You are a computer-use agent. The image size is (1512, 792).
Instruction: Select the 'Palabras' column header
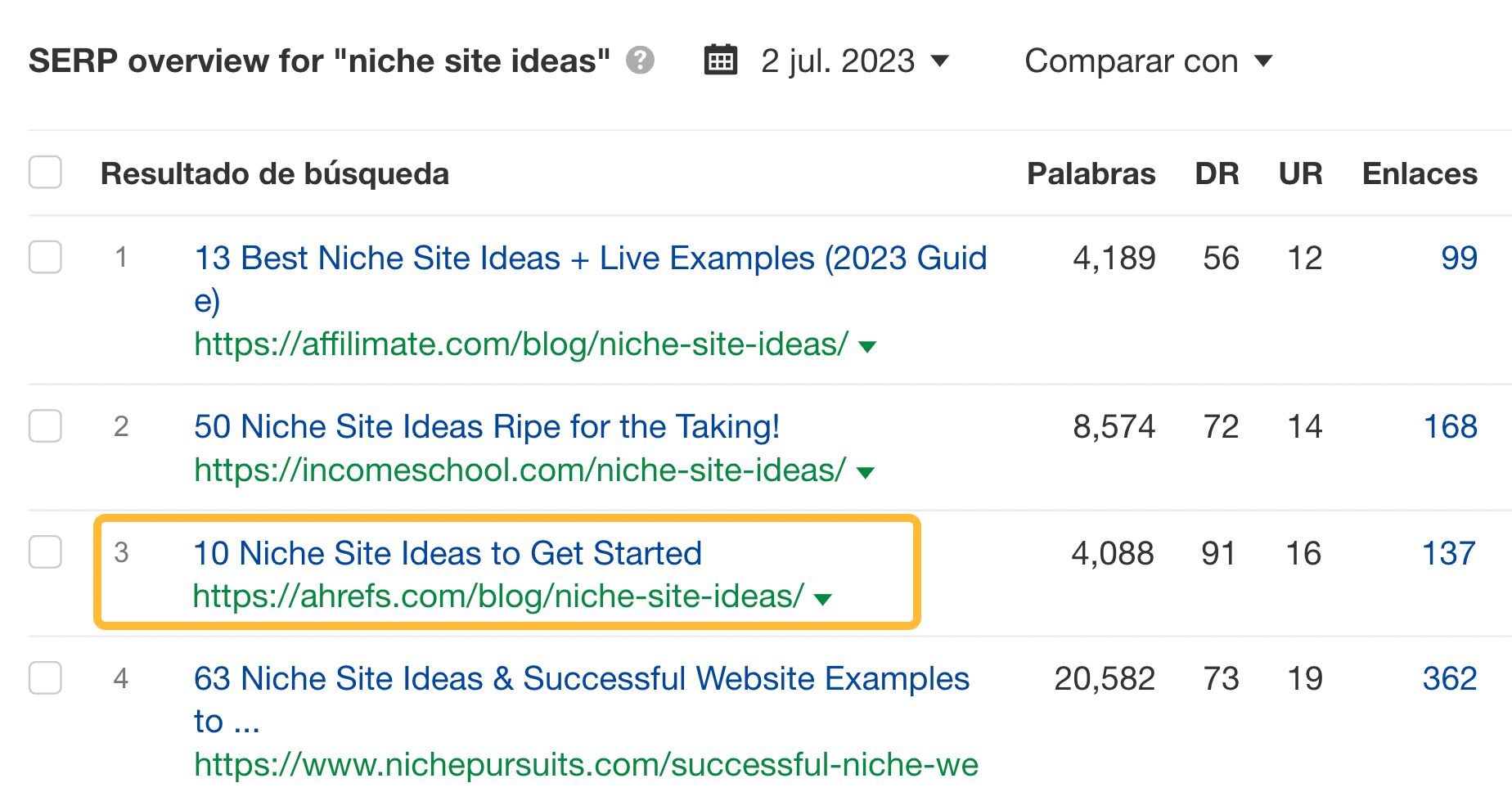(1091, 173)
